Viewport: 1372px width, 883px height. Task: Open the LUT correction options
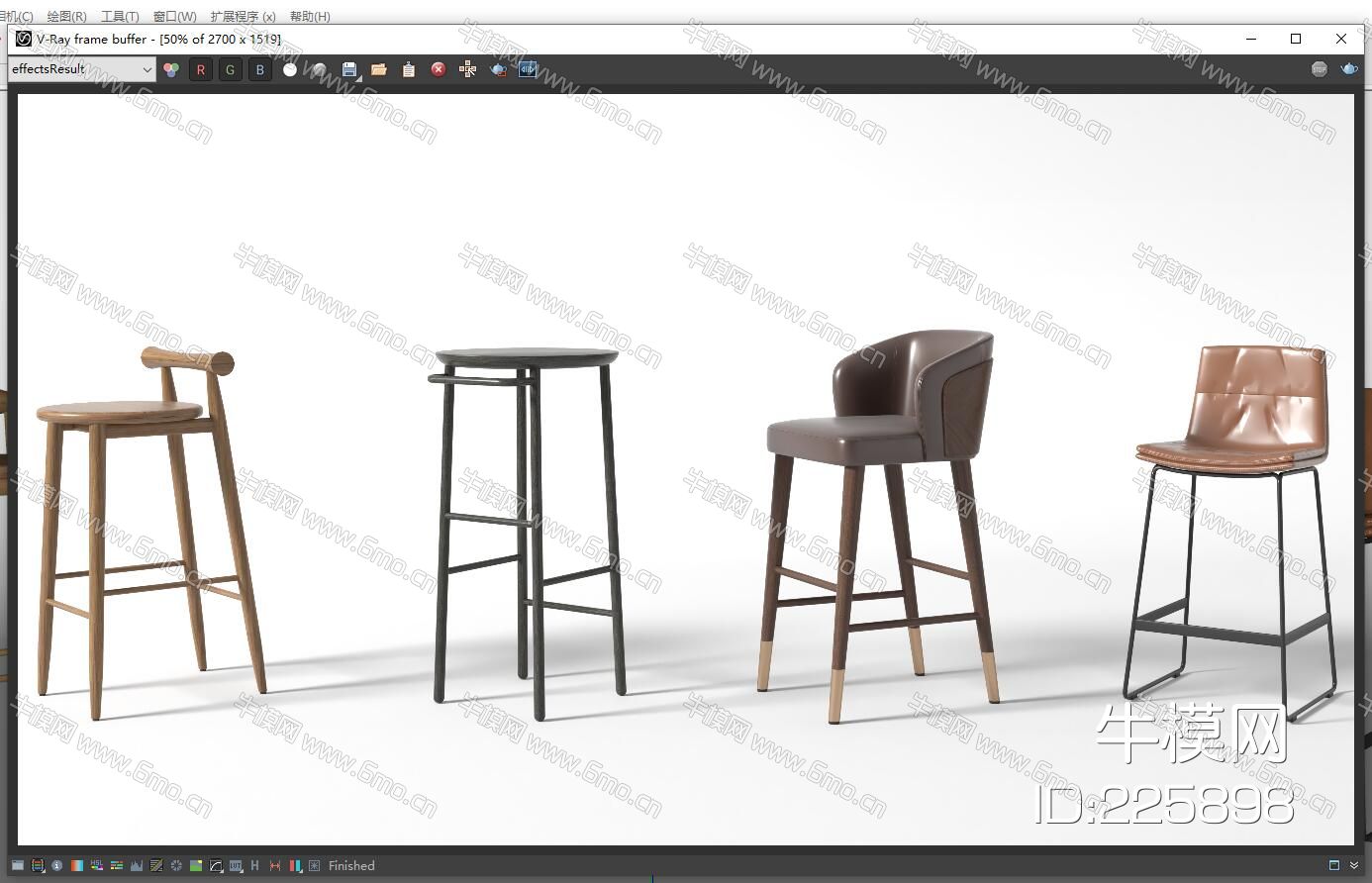[x=236, y=865]
